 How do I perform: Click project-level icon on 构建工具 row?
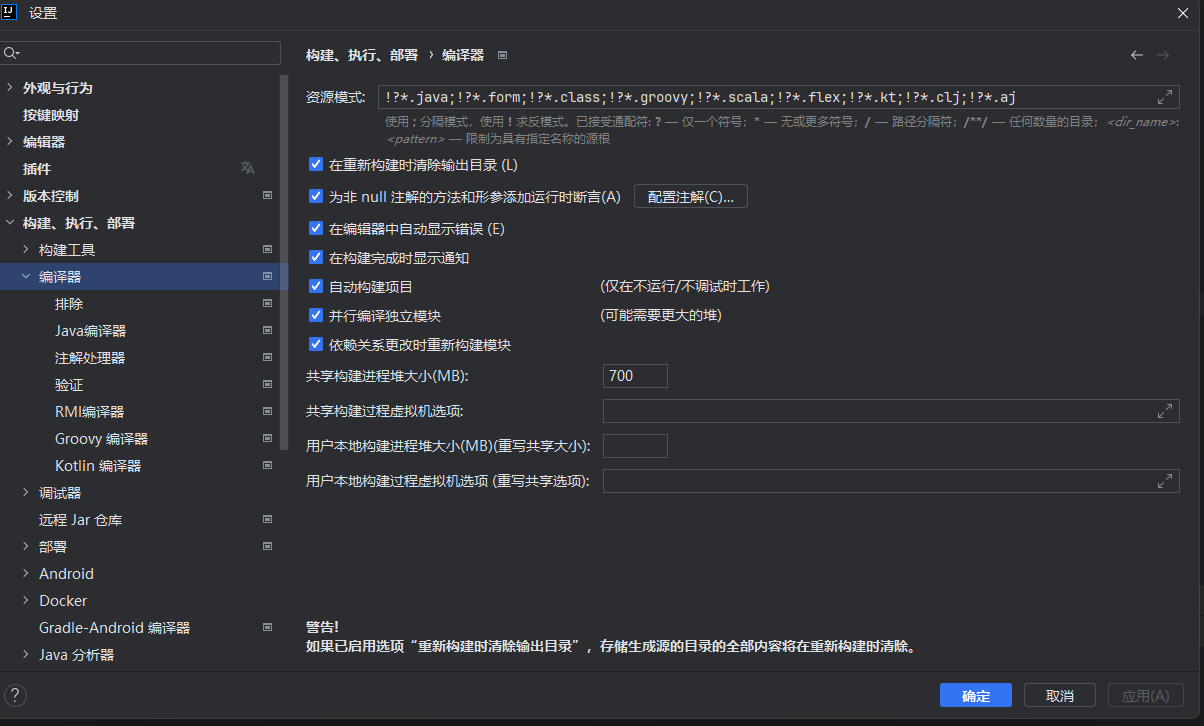267,249
